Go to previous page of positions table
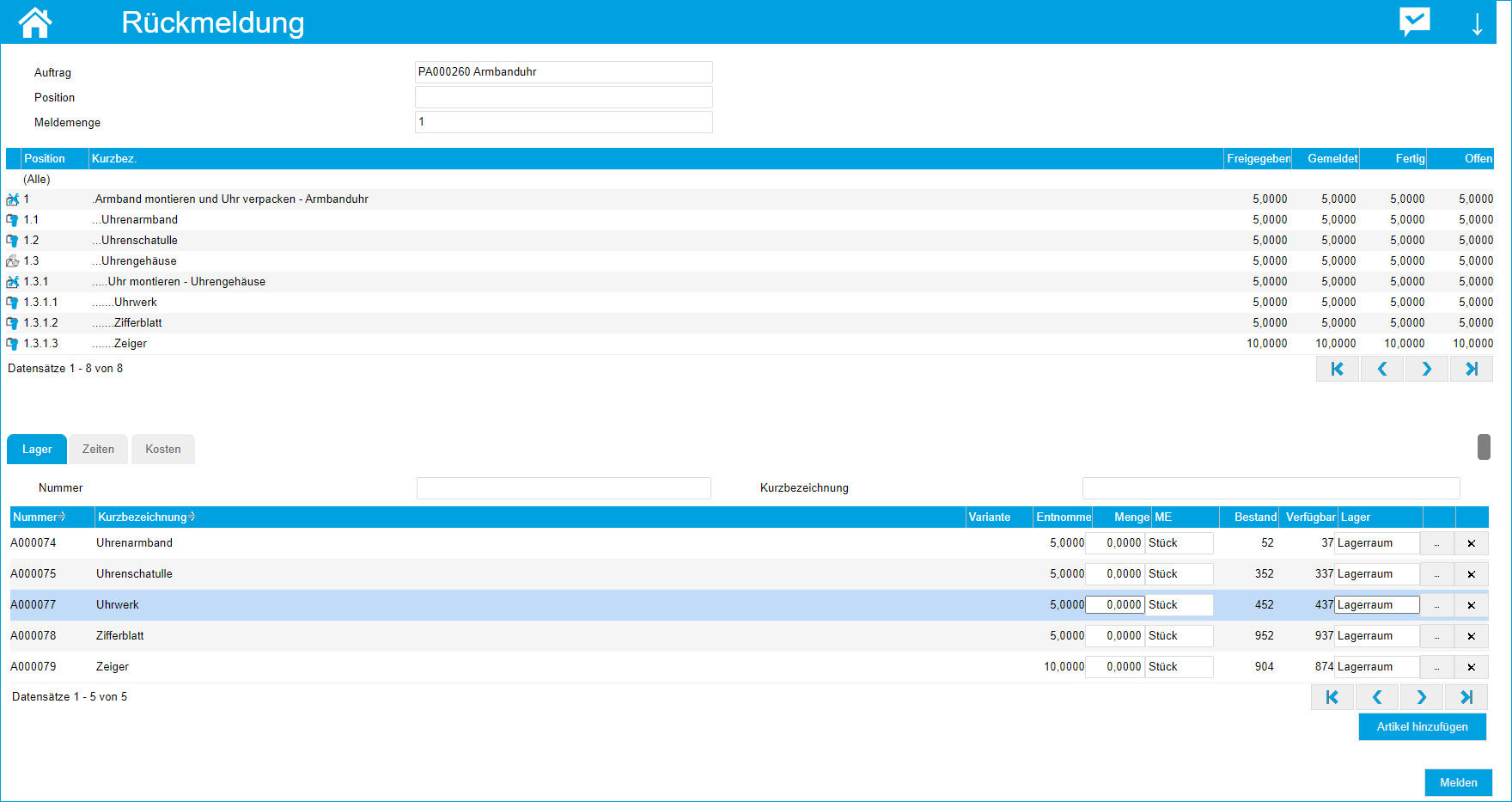Screen dimensions: 1512x802 (x=1382, y=369)
